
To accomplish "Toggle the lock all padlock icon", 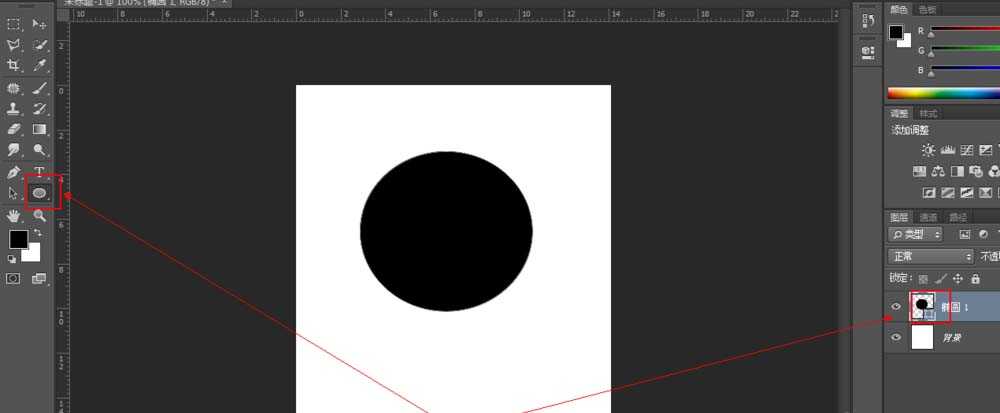I will point(976,278).
